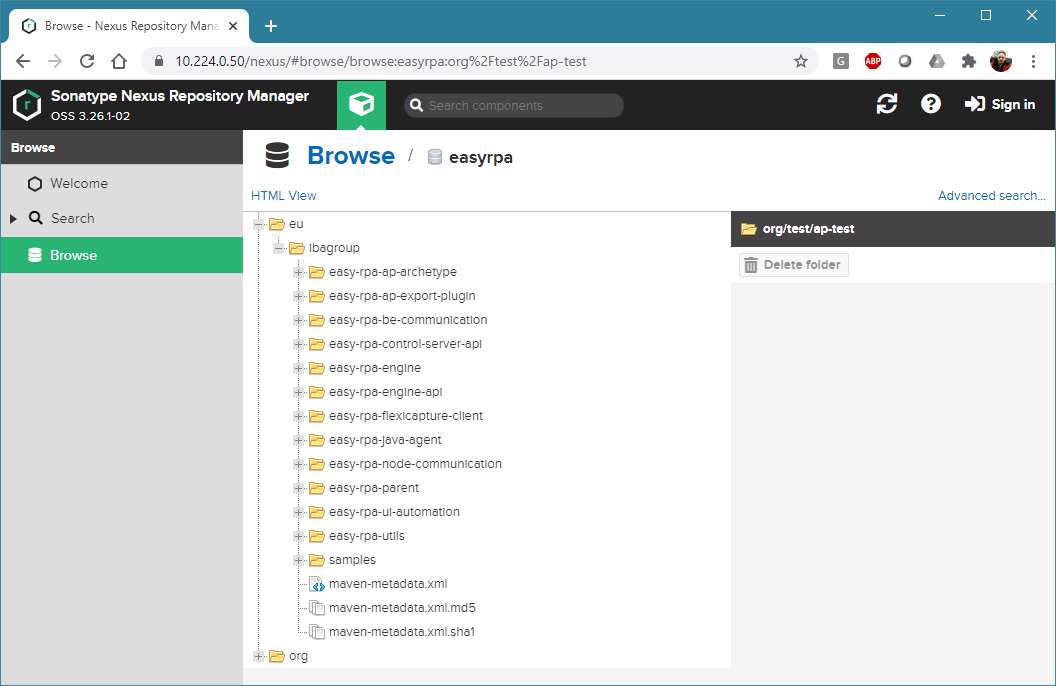Collapse the eu folder node
1056x686 pixels.
pos(259,224)
